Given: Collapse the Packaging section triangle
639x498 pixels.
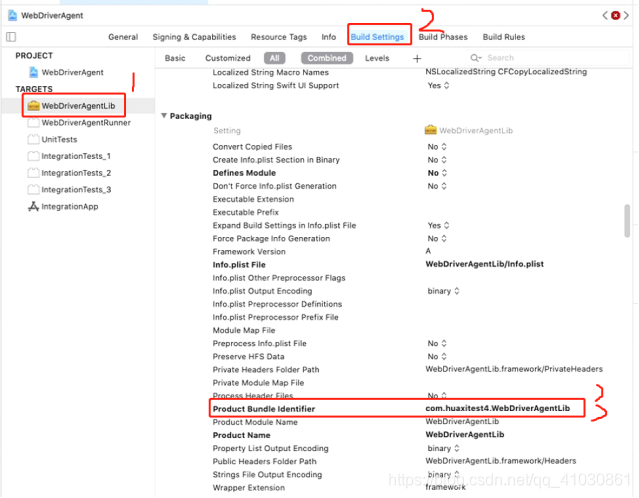Looking at the screenshot, I should 164,116.
